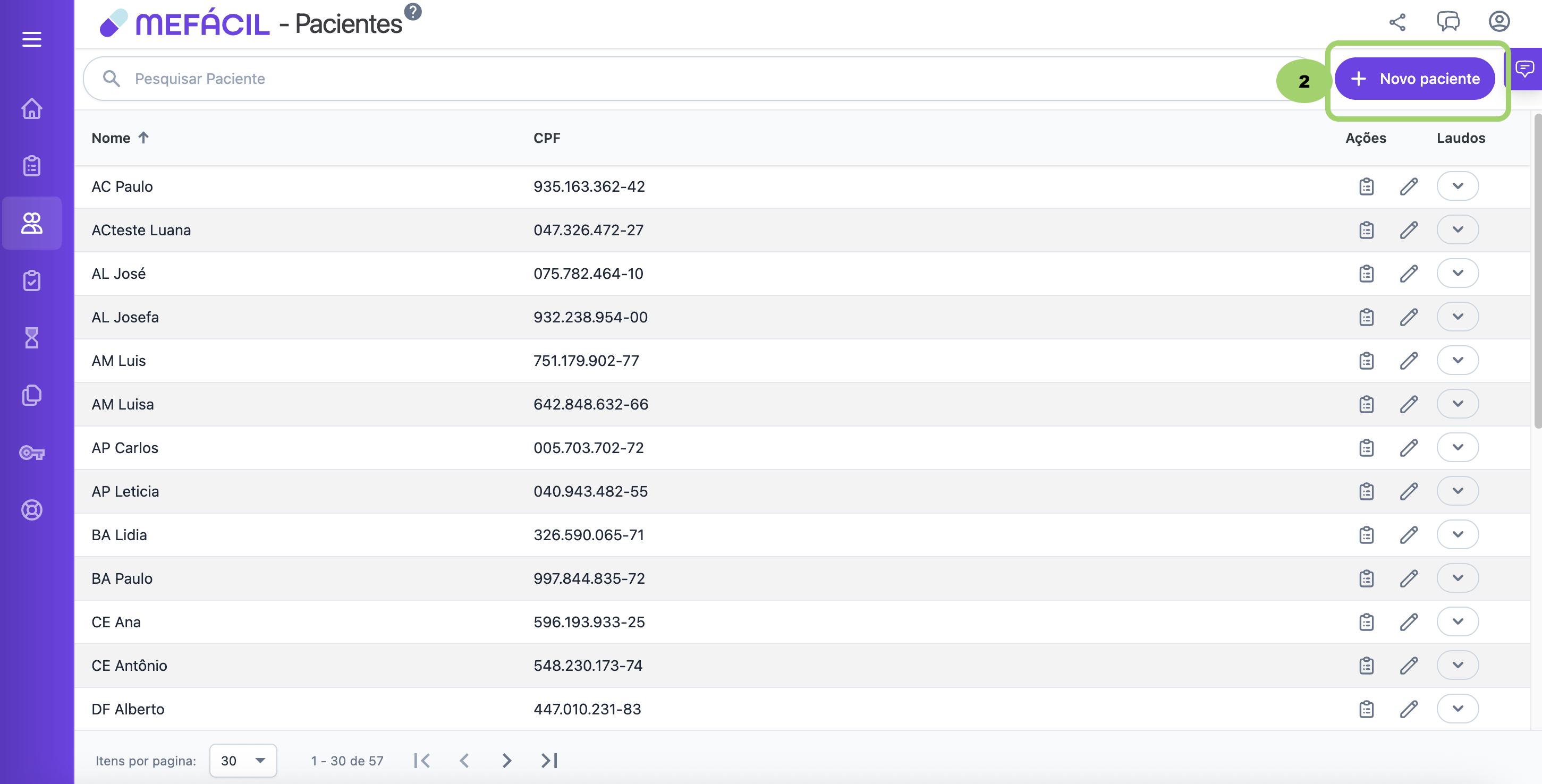Open clipboard action for AL Josefa

[1366, 317]
